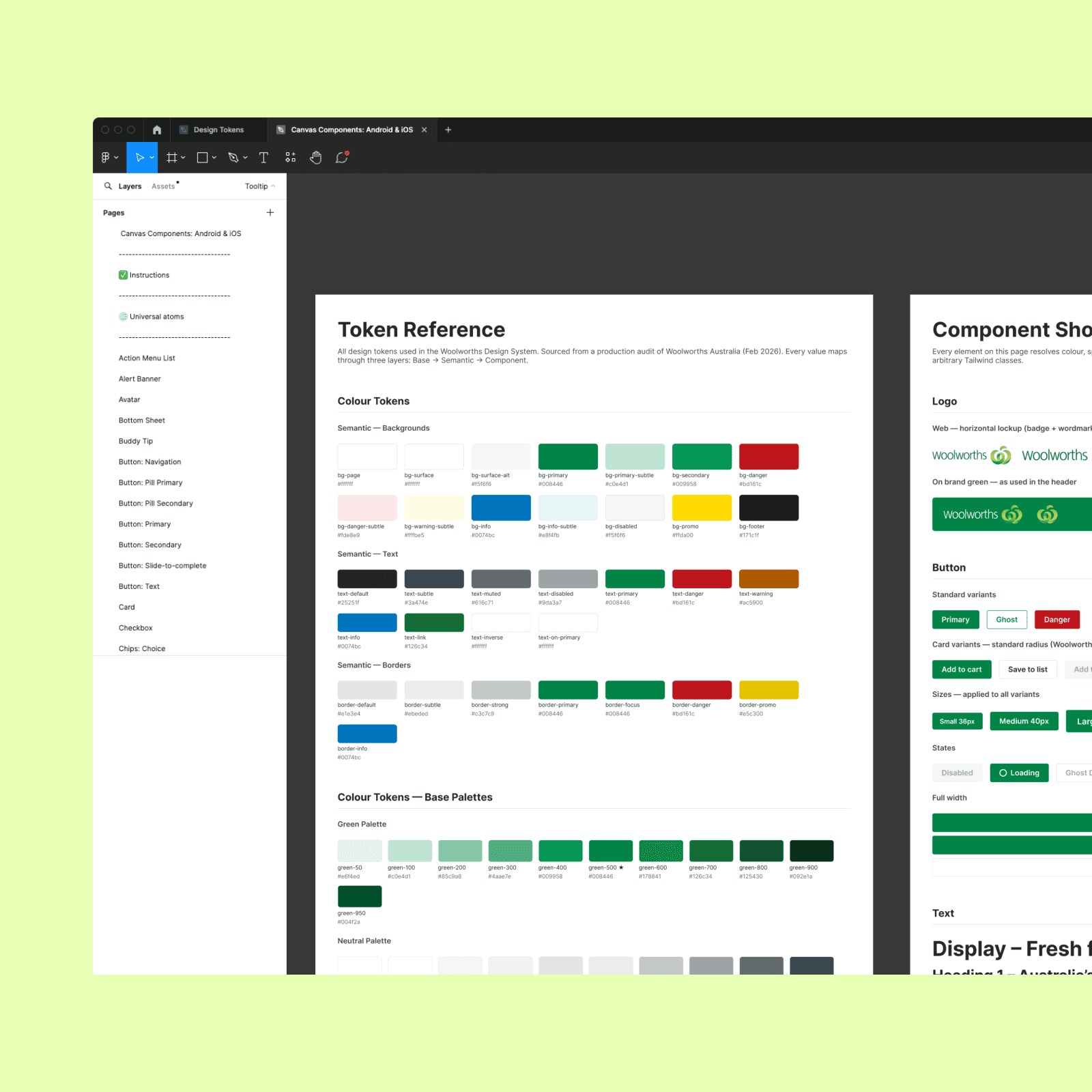Image resolution: width=1092 pixels, height=1092 pixels.
Task: Click the Save to list button
Action: pyautogui.click(x=1028, y=670)
